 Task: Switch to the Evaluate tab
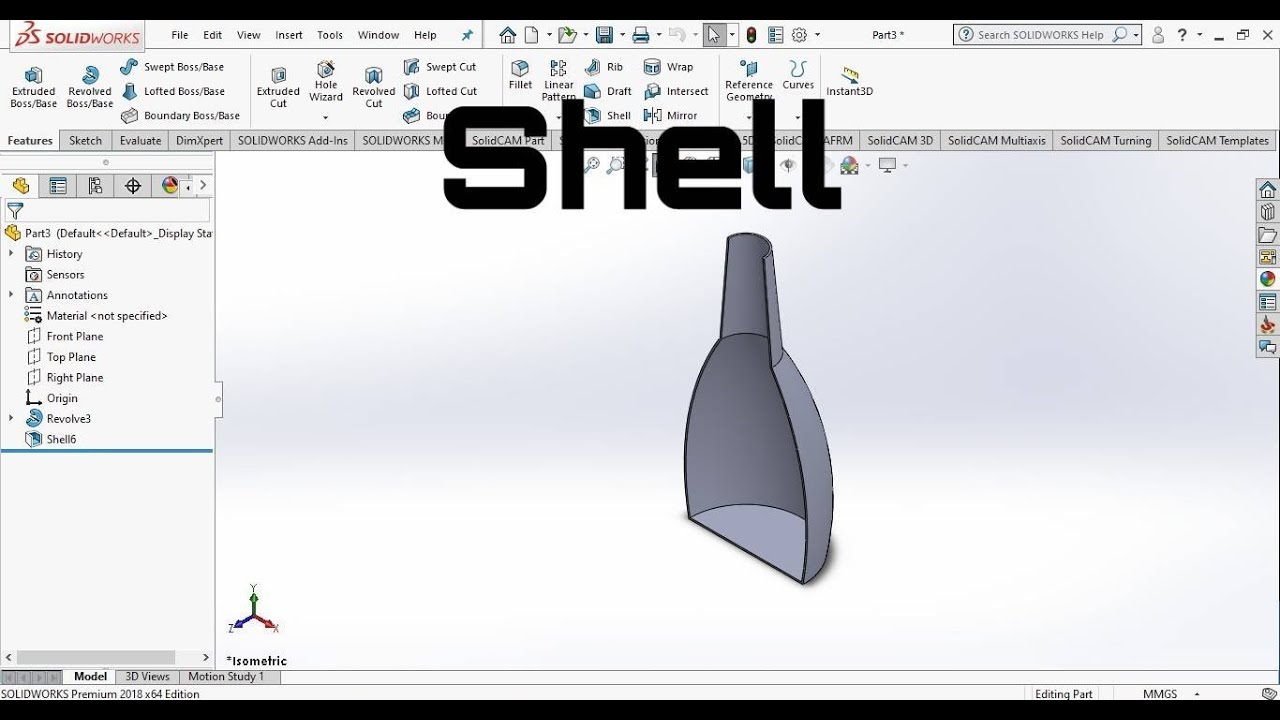pyautogui.click(x=140, y=141)
